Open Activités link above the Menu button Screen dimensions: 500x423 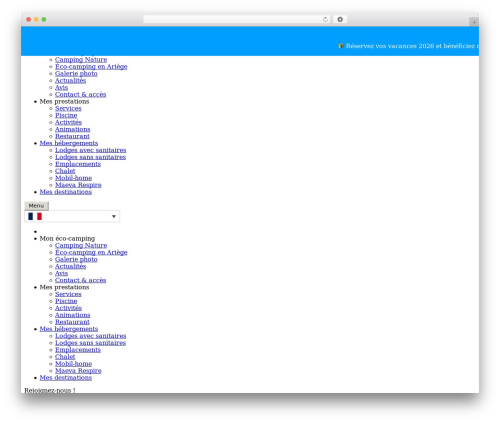(68, 122)
